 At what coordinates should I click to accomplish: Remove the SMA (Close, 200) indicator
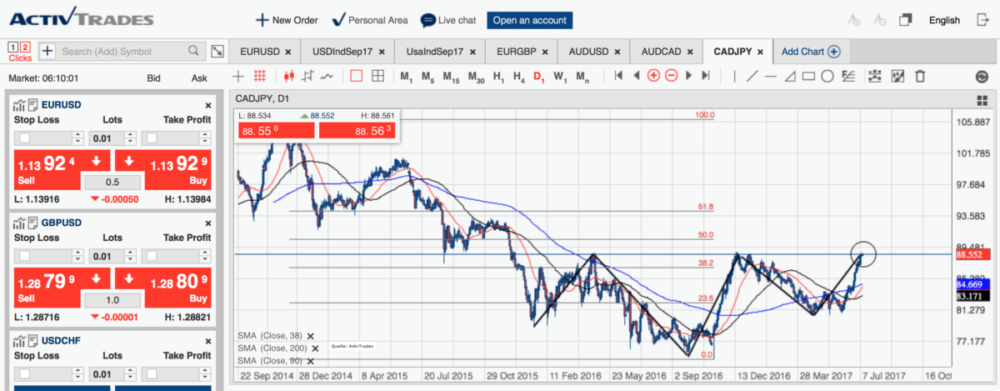coord(314,348)
